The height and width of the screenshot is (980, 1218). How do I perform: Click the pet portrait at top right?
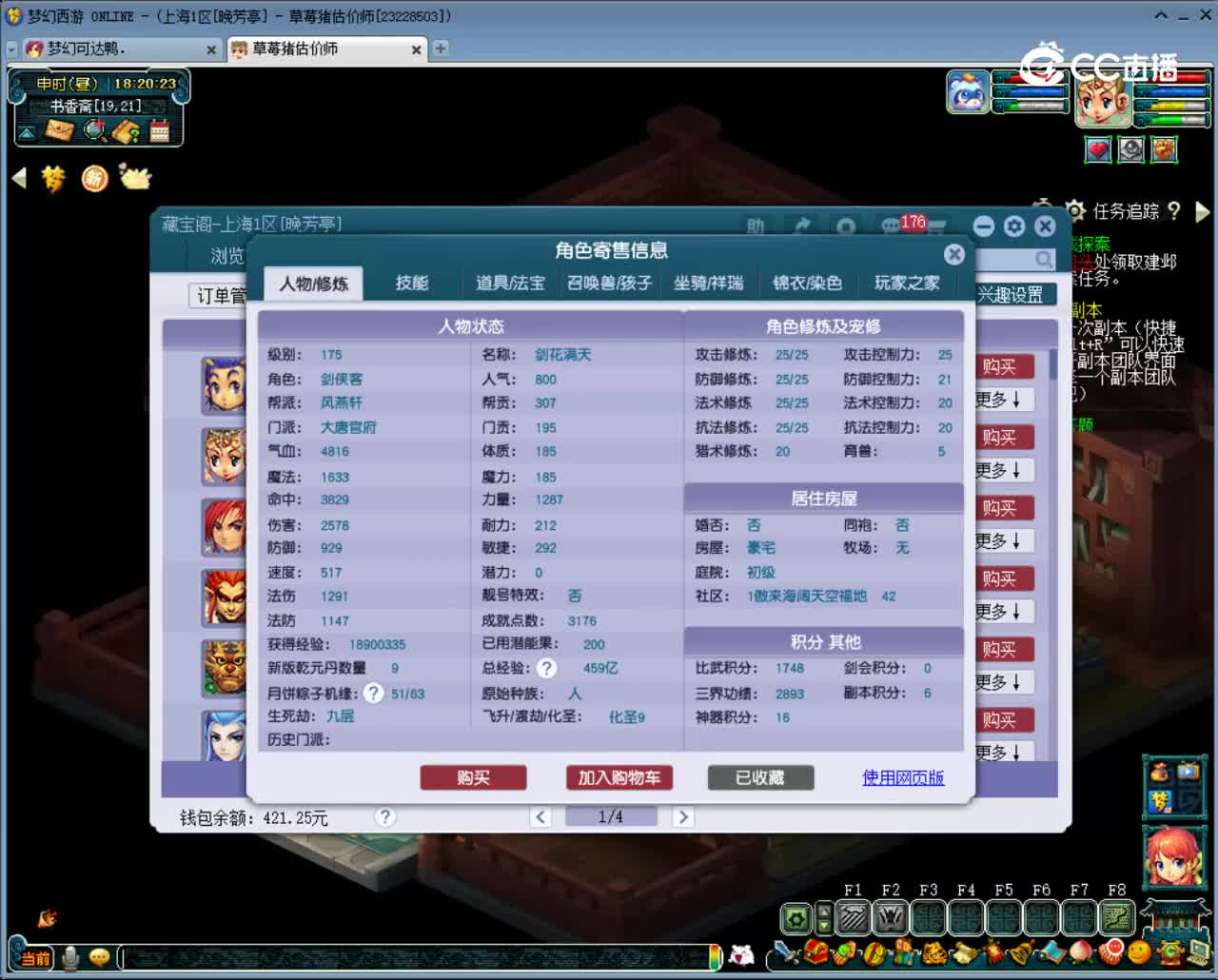969,92
